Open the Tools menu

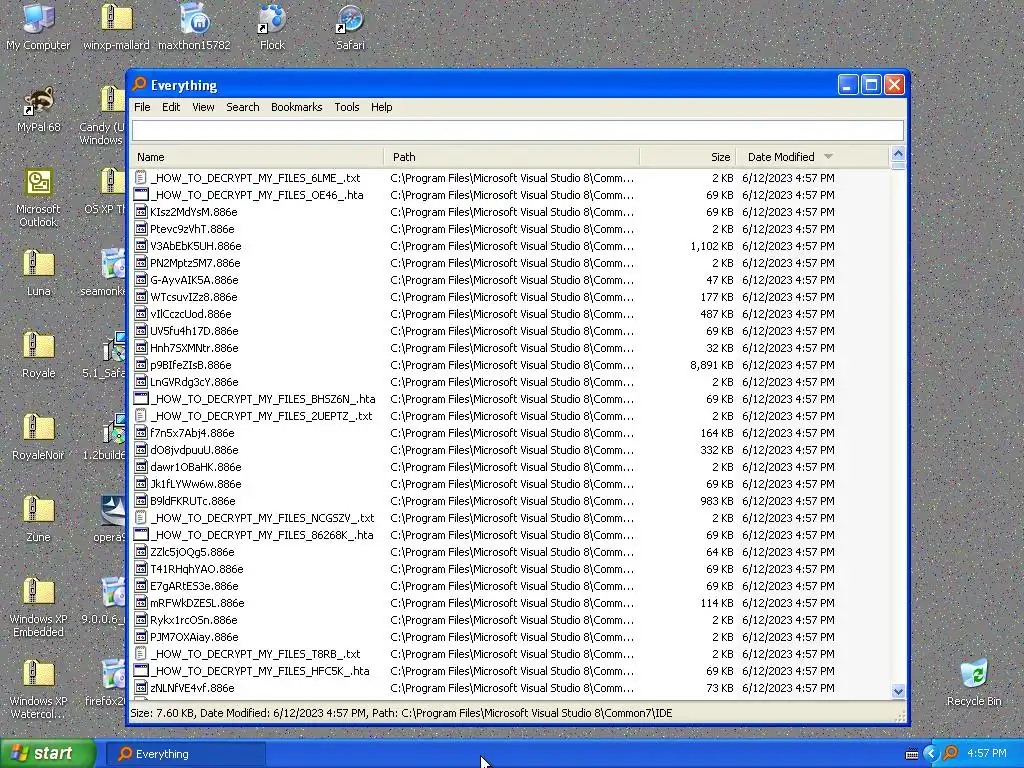tap(347, 107)
